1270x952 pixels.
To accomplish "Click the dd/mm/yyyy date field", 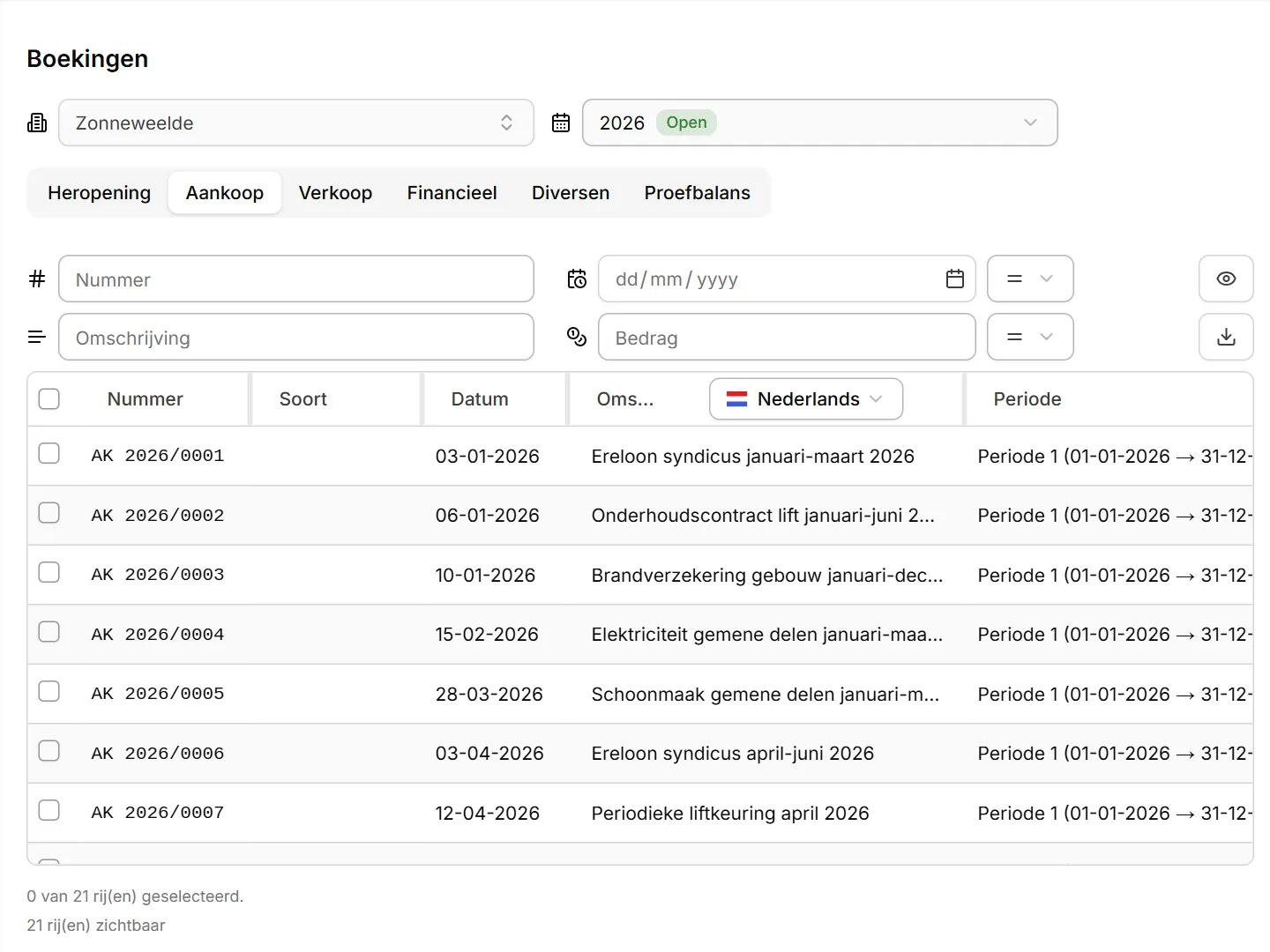I will click(x=787, y=279).
